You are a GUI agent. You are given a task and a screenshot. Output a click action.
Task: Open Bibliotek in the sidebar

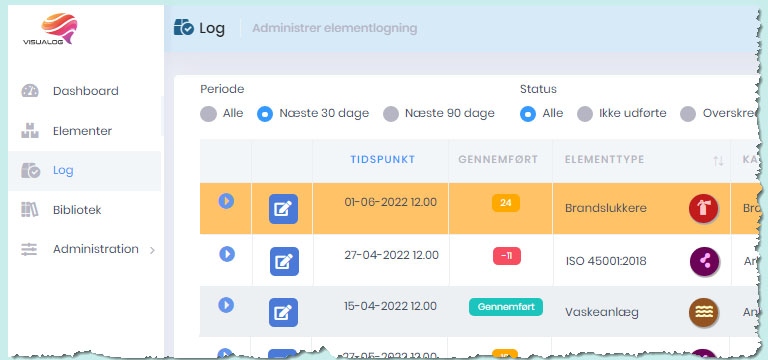pyautogui.click(x=77, y=210)
